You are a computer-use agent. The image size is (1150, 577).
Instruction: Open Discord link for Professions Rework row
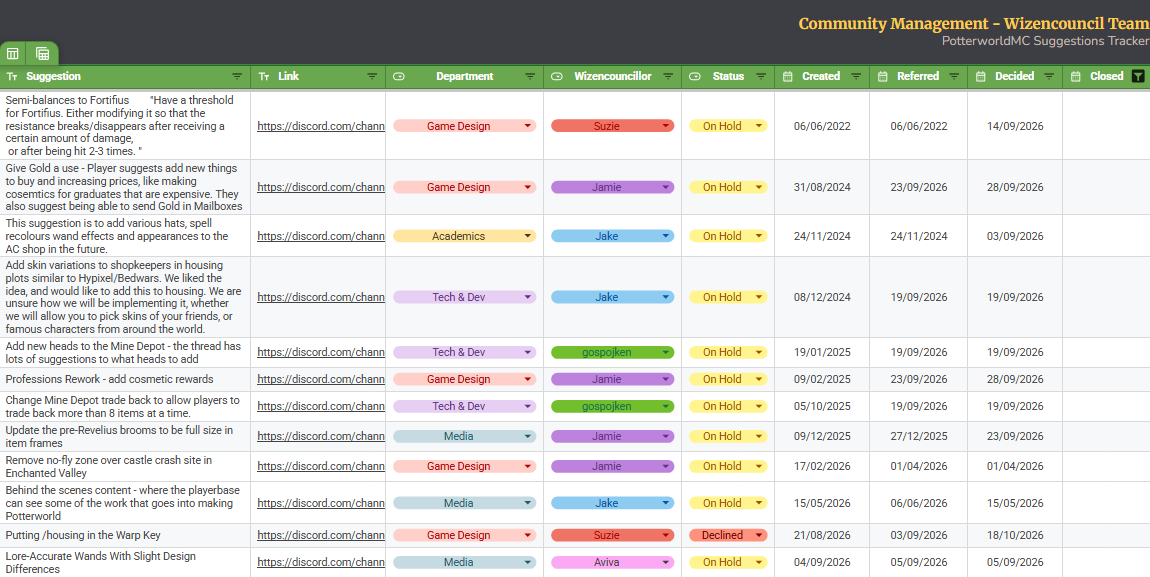pyautogui.click(x=321, y=379)
